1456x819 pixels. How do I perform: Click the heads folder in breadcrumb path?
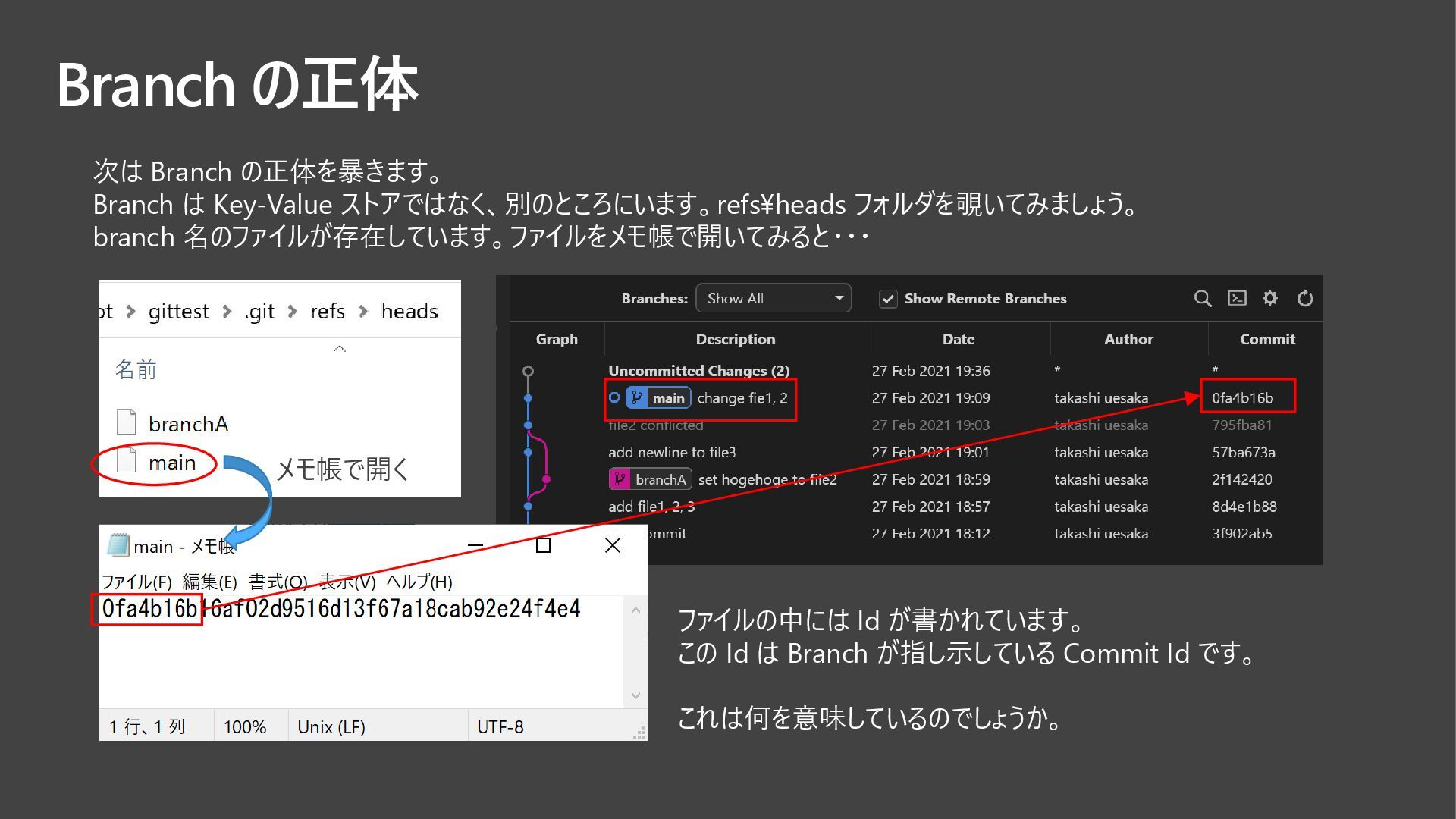(409, 312)
